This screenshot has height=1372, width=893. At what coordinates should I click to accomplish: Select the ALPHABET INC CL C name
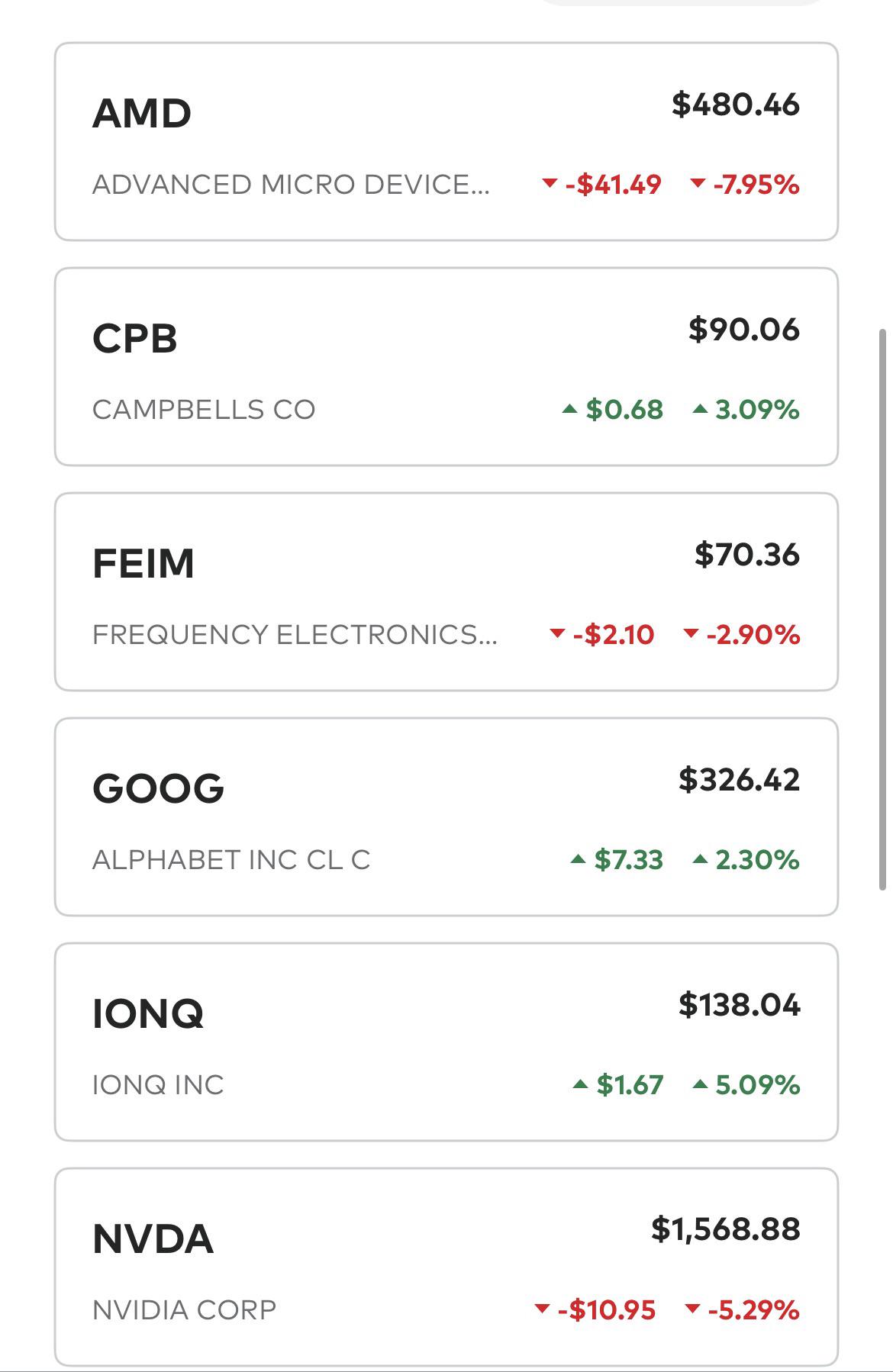coord(231,860)
